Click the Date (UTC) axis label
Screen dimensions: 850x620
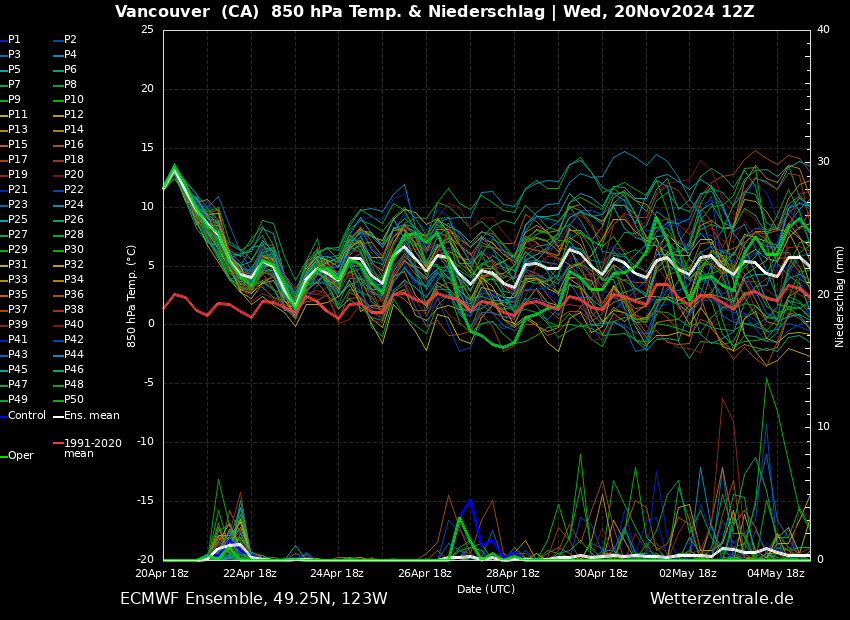tap(486, 589)
